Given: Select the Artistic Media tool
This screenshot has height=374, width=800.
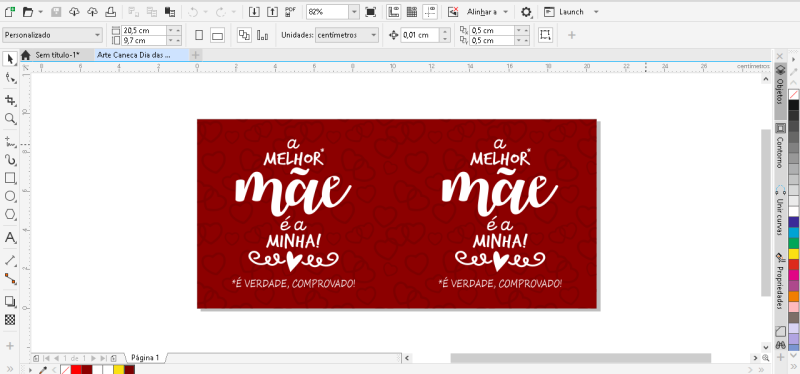Looking at the screenshot, I should [10, 160].
